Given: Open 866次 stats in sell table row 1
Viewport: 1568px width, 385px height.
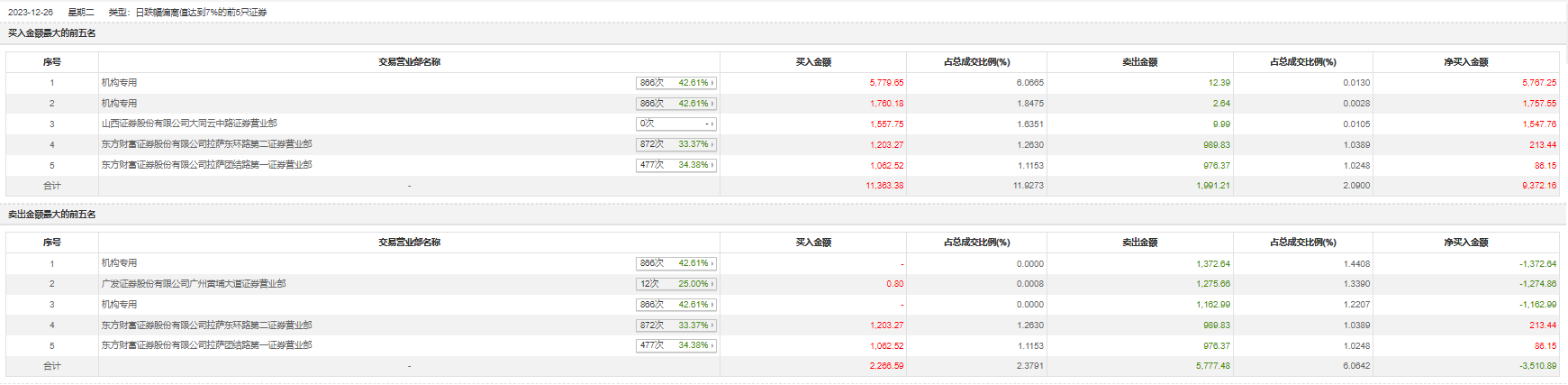Looking at the screenshot, I should (x=676, y=263).
